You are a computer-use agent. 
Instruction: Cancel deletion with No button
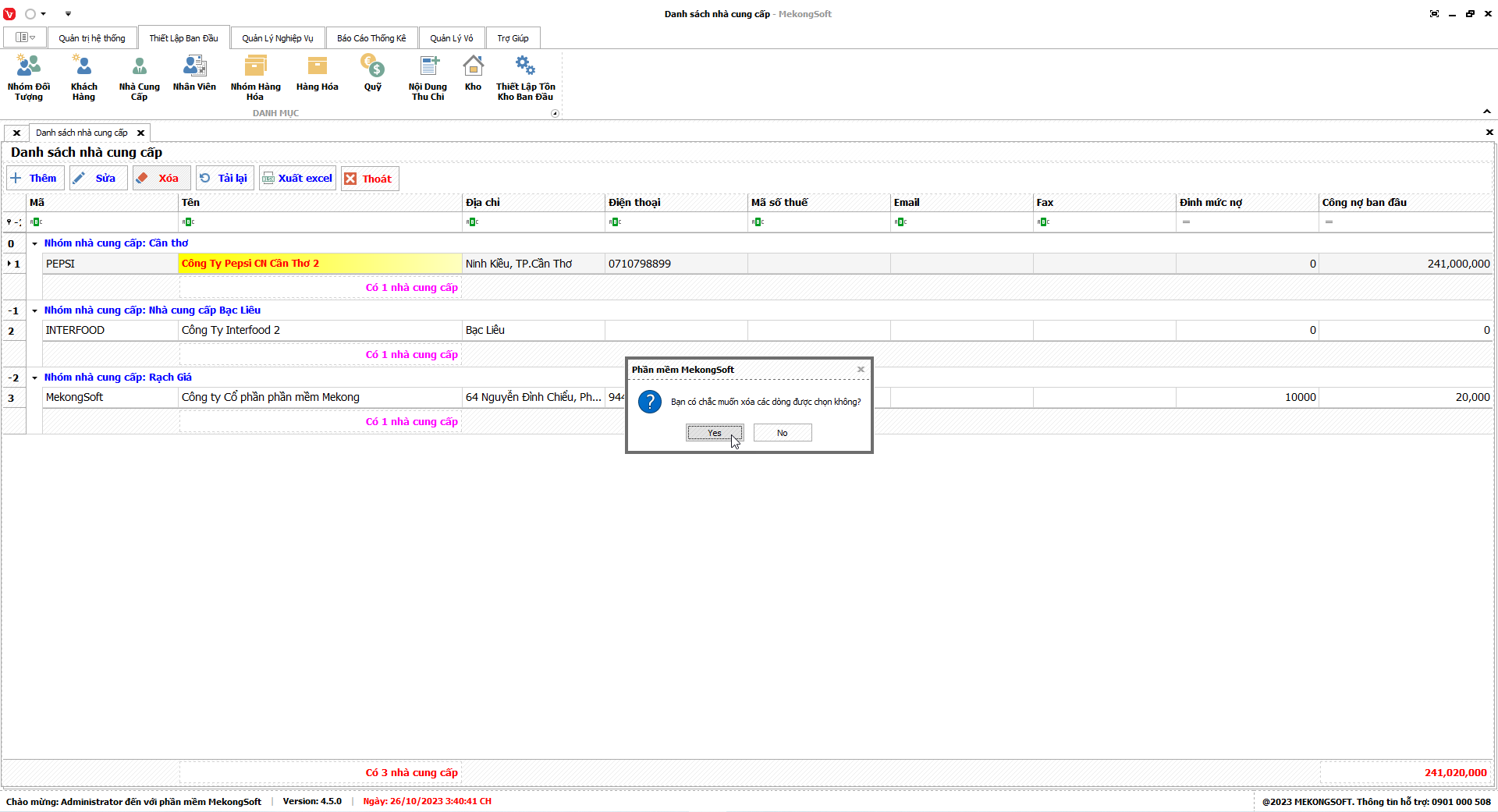pyautogui.click(x=782, y=433)
